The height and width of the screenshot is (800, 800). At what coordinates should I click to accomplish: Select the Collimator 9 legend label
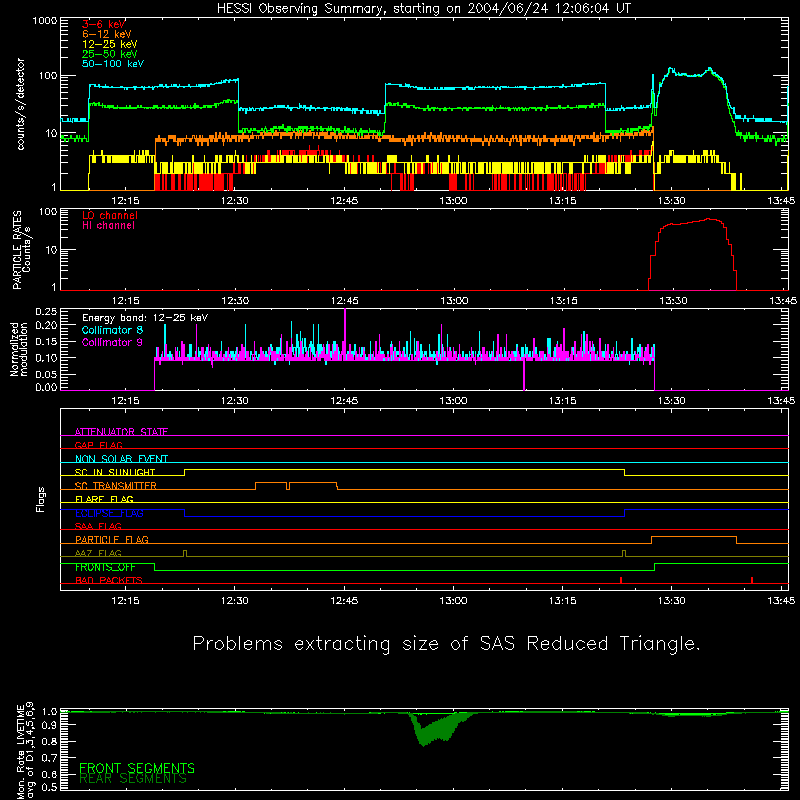tap(112, 342)
